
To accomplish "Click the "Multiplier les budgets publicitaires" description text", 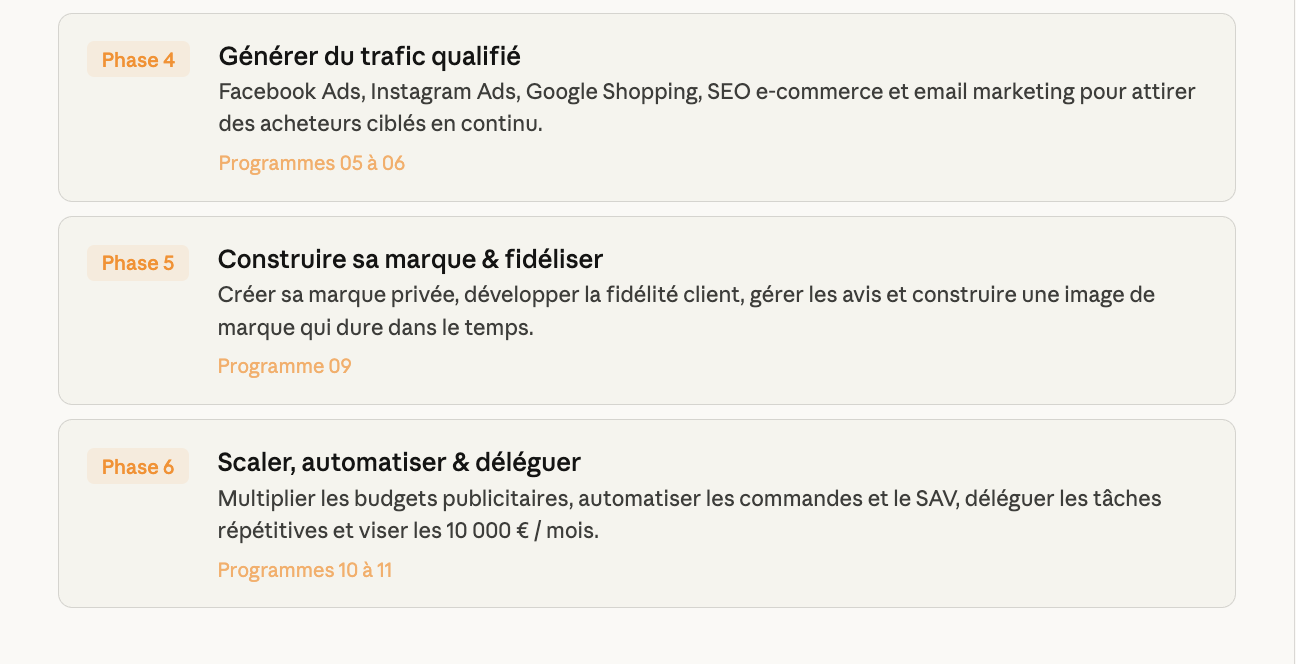I will pos(394,498).
